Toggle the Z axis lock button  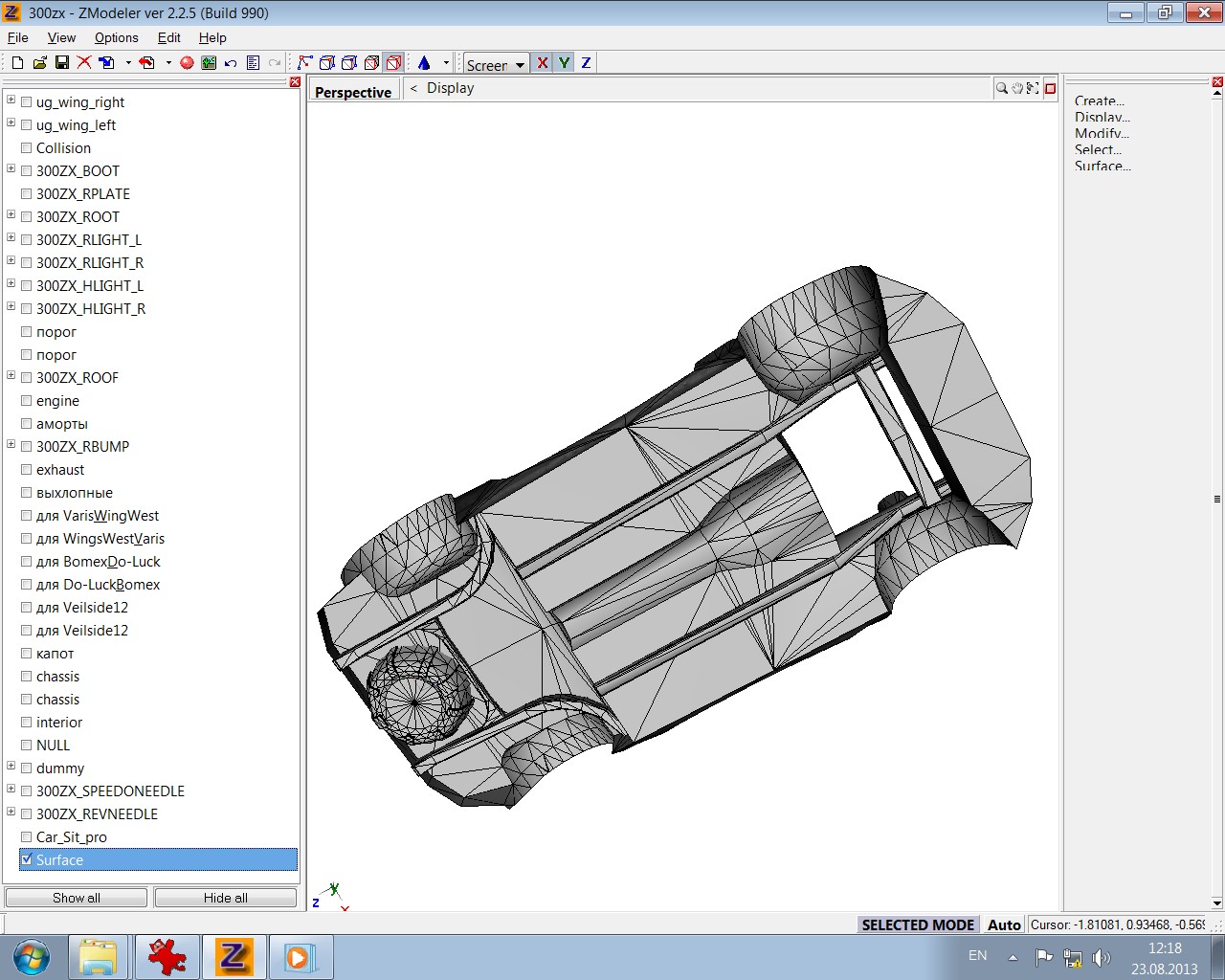pos(586,63)
